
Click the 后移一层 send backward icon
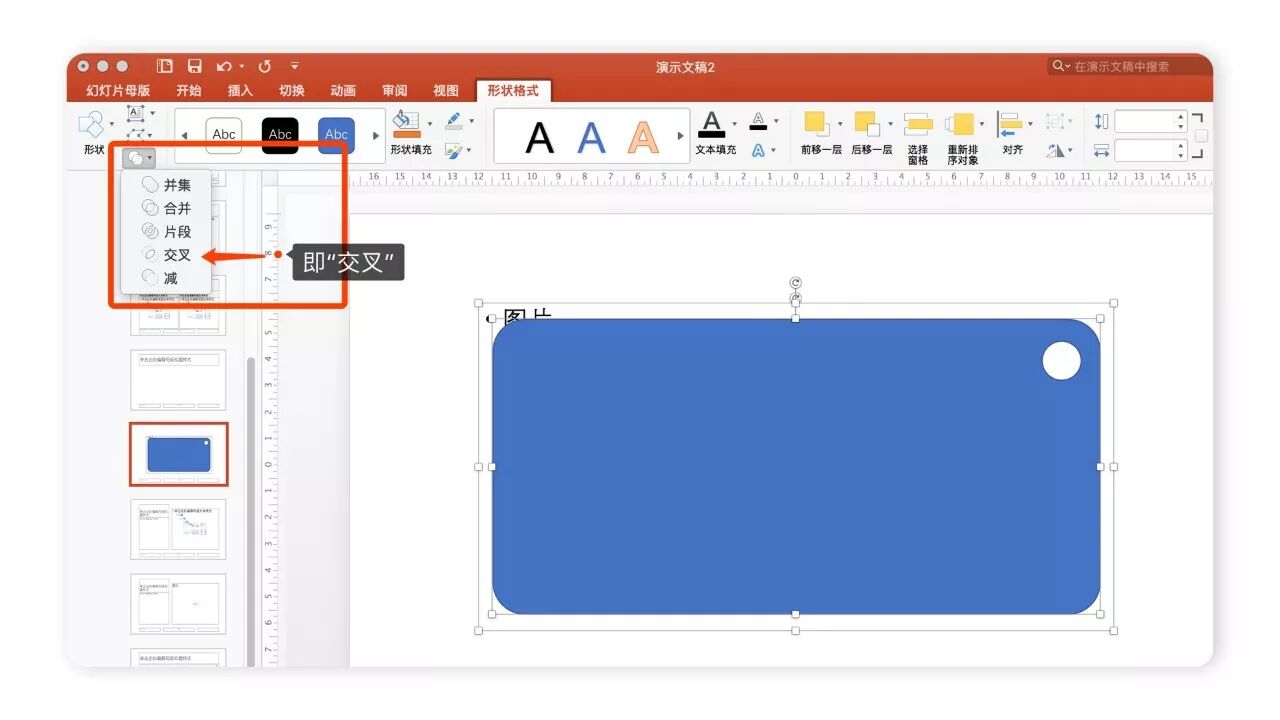867,124
